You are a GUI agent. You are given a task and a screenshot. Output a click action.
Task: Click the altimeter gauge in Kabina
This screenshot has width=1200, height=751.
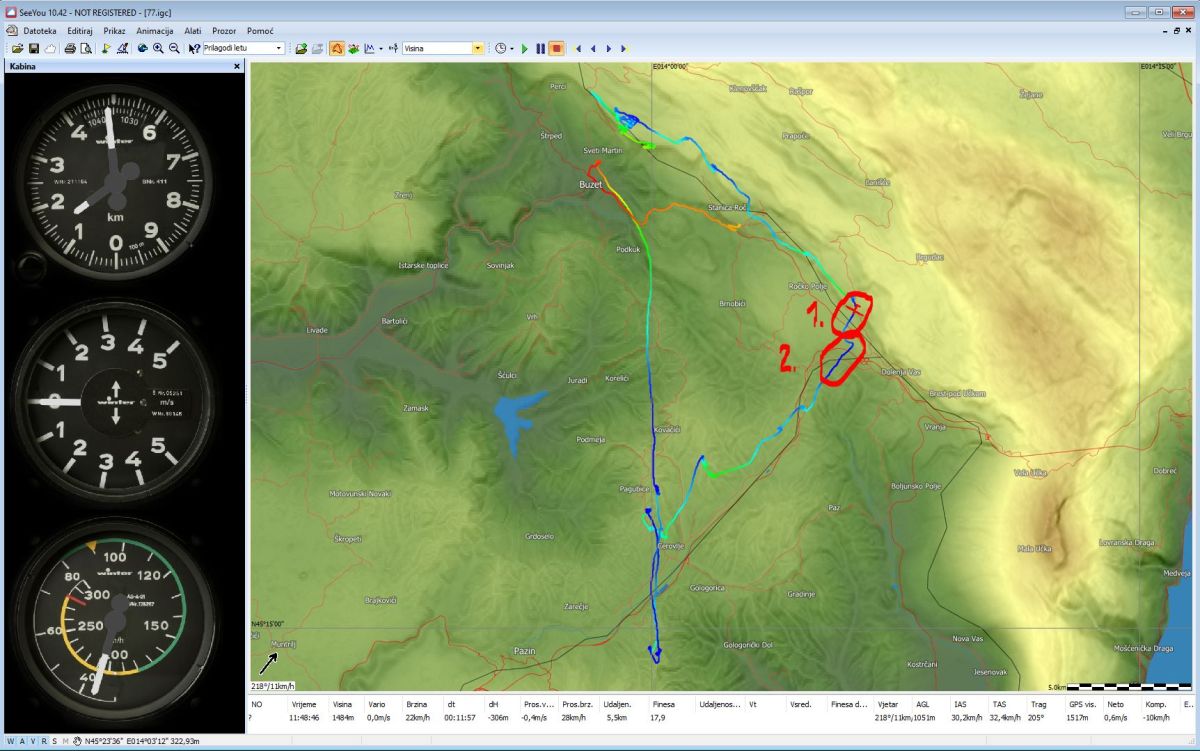coord(115,180)
